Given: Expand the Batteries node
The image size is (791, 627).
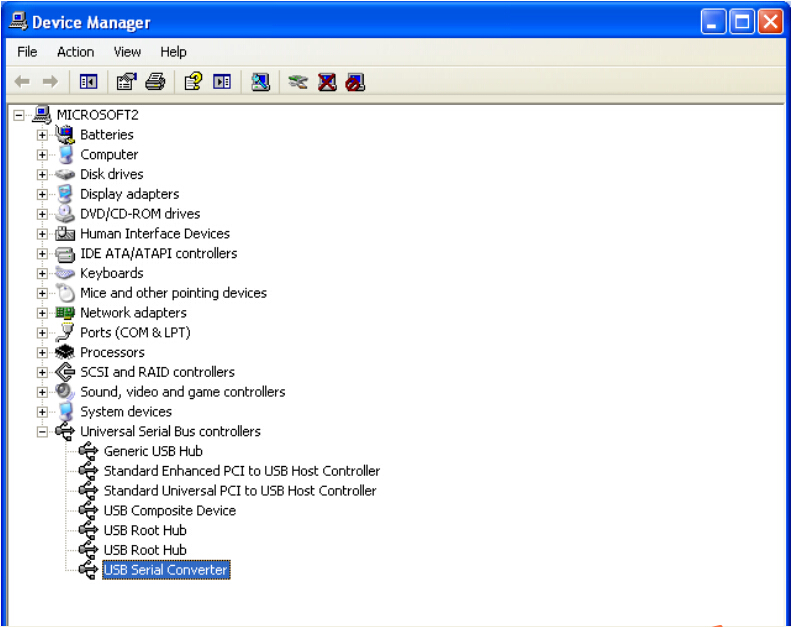Looking at the screenshot, I should click(42, 135).
